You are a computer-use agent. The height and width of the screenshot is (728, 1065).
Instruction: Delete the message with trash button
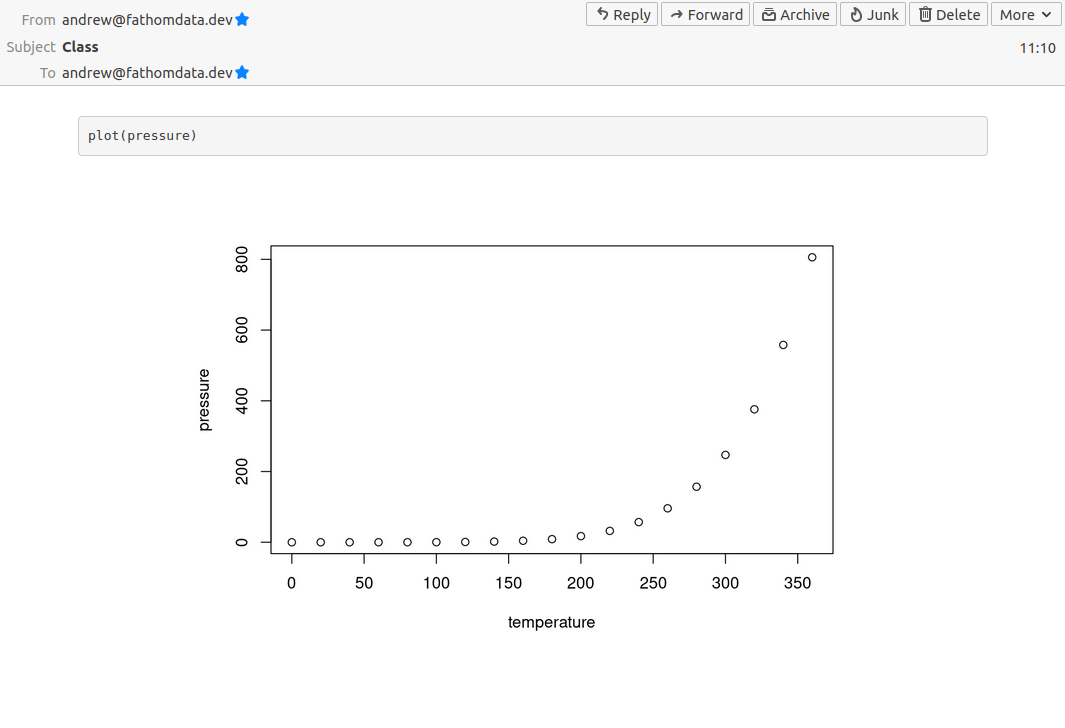[948, 14]
